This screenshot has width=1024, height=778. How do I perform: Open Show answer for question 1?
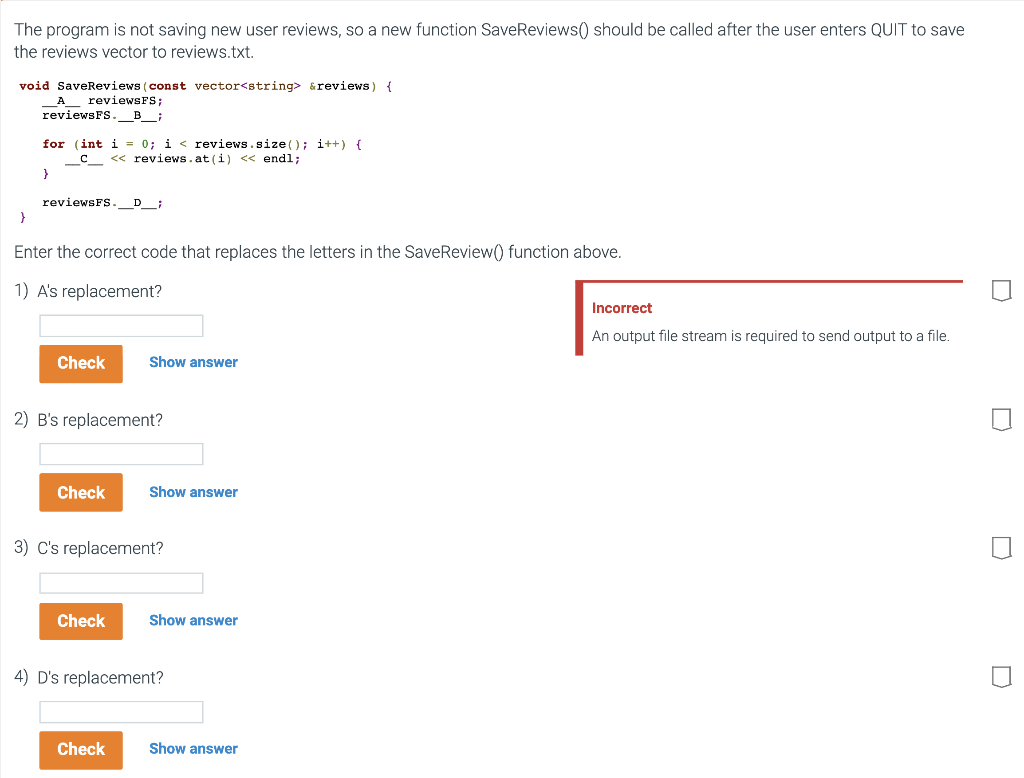(193, 361)
